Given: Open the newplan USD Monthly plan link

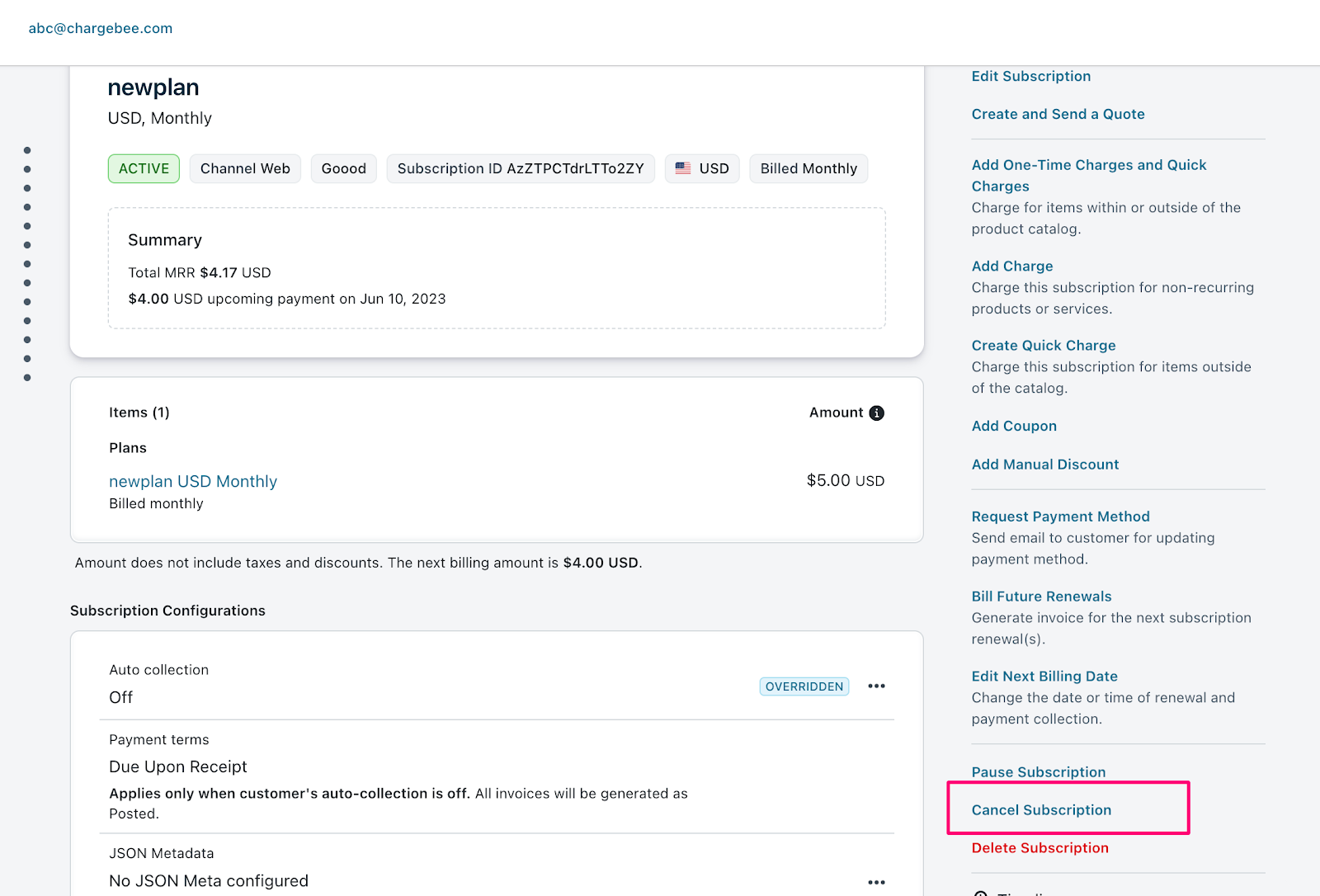Looking at the screenshot, I should pyautogui.click(x=193, y=481).
